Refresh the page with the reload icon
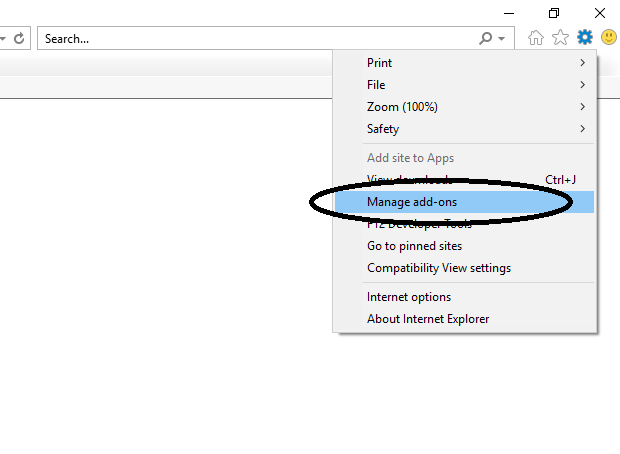Screen dimensions: 620x454 (x=19, y=38)
